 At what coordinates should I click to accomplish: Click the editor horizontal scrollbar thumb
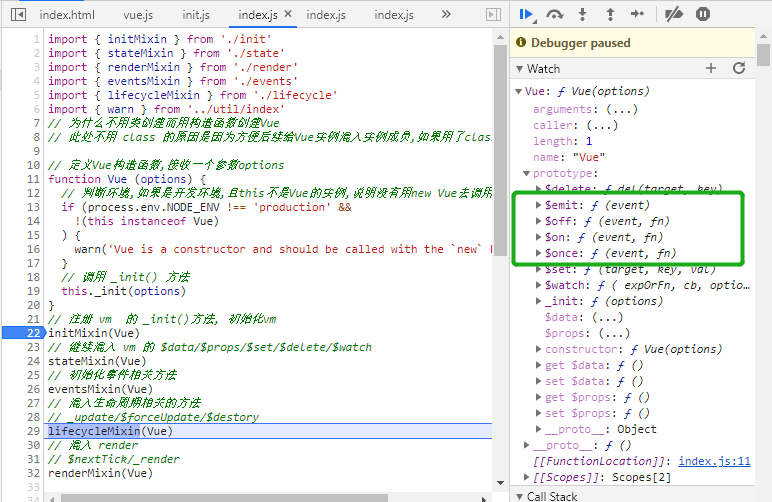point(224,498)
